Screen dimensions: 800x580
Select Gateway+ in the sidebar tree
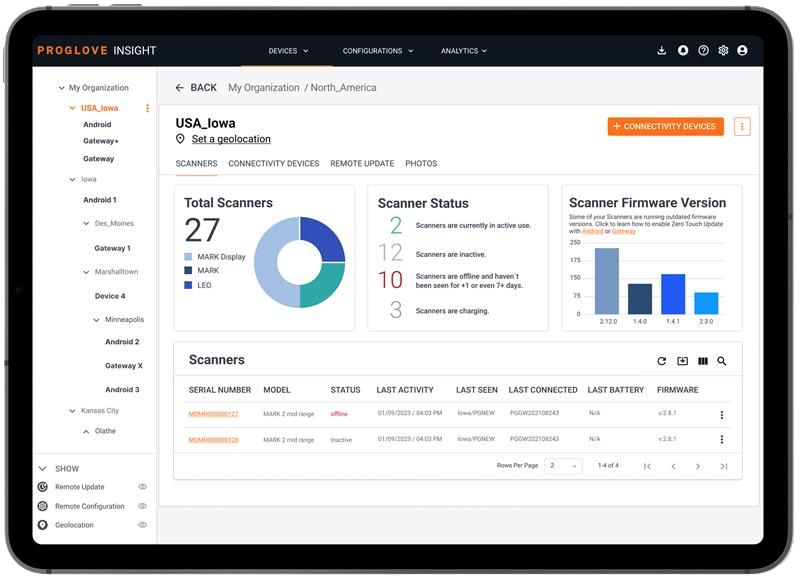pyautogui.click(x=101, y=141)
